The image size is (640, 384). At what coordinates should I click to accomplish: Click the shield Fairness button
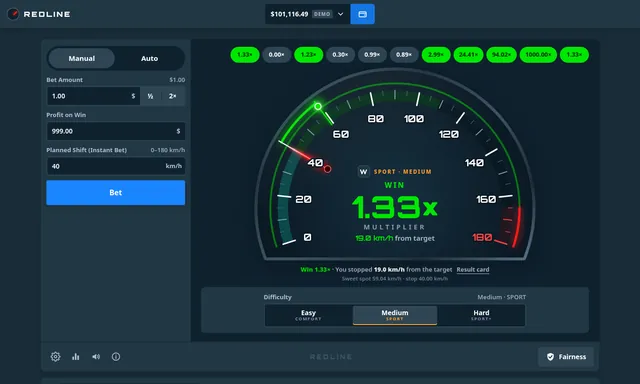click(x=566, y=357)
